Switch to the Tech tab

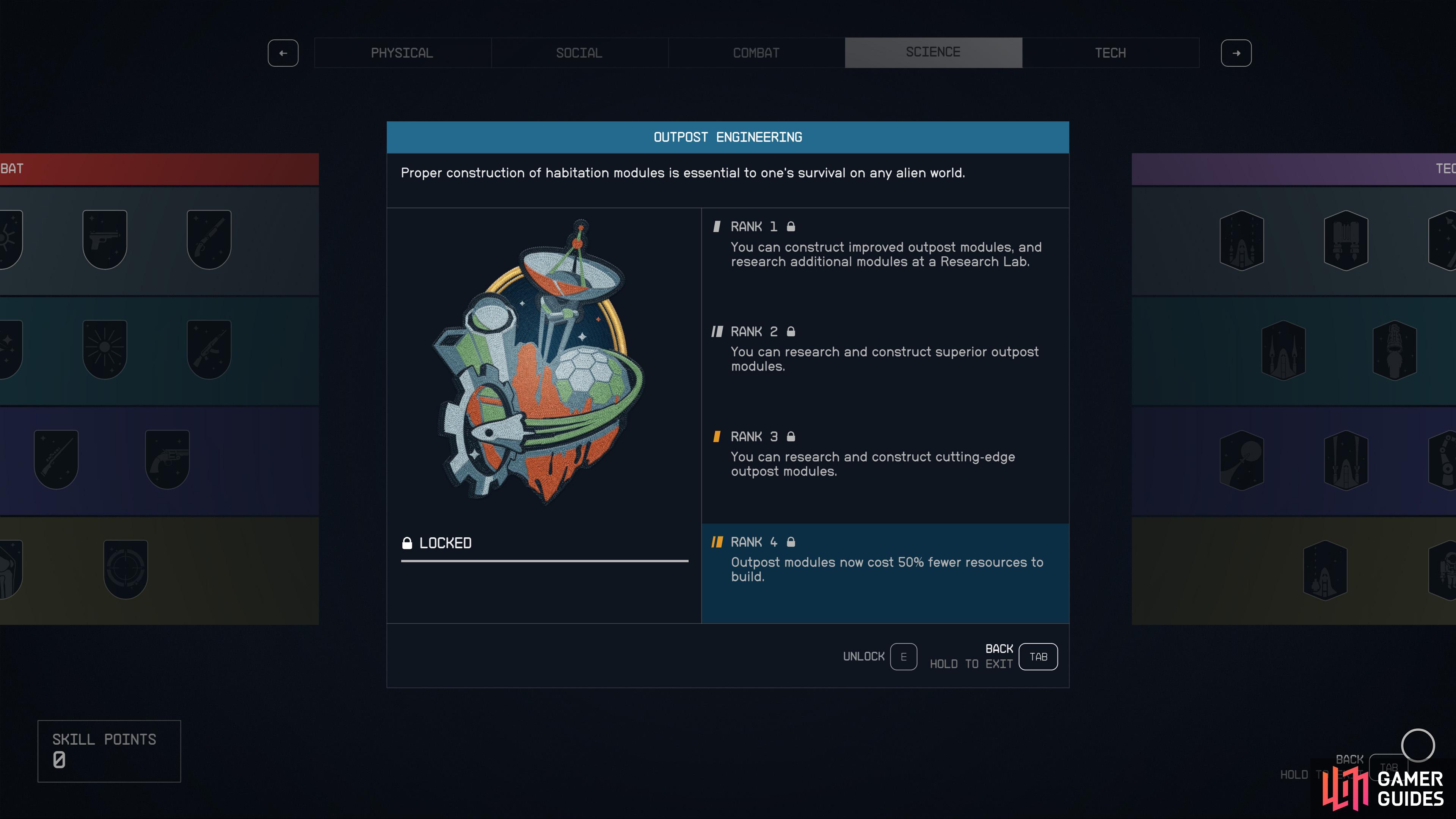[x=1110, y=53]
